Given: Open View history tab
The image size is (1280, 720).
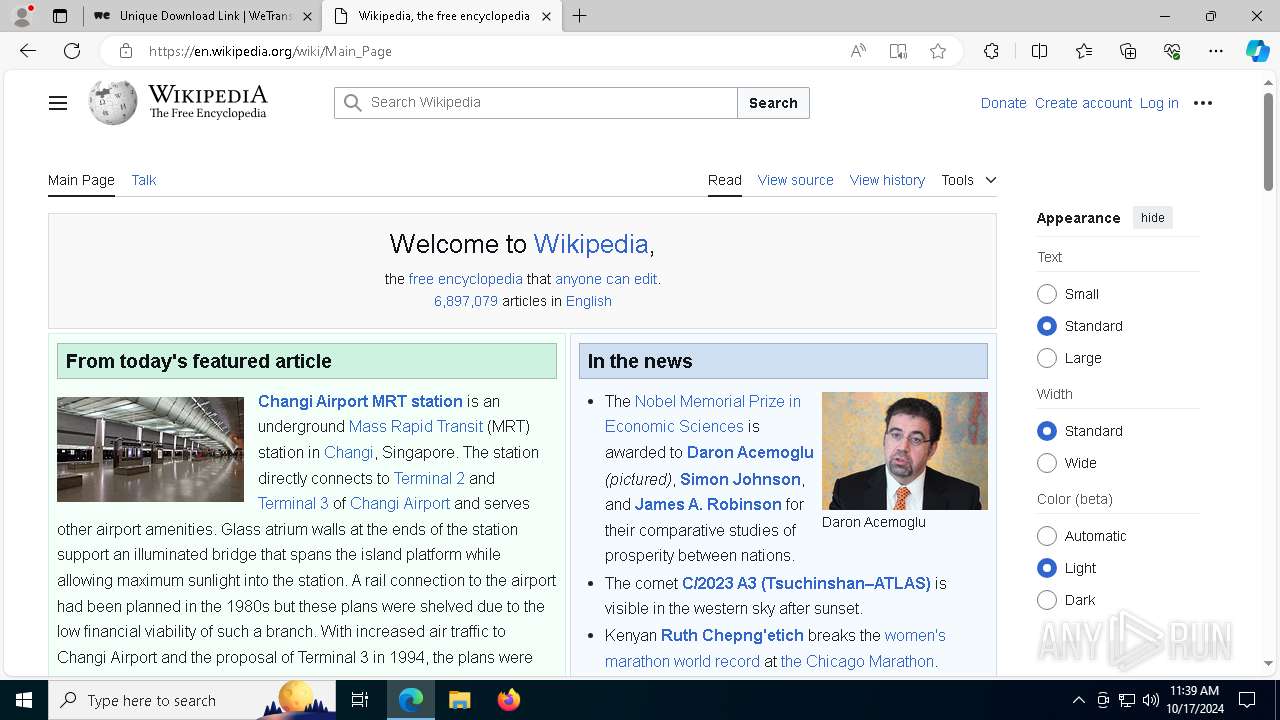Looking at the screenshot, I should (x=887, y=180).
